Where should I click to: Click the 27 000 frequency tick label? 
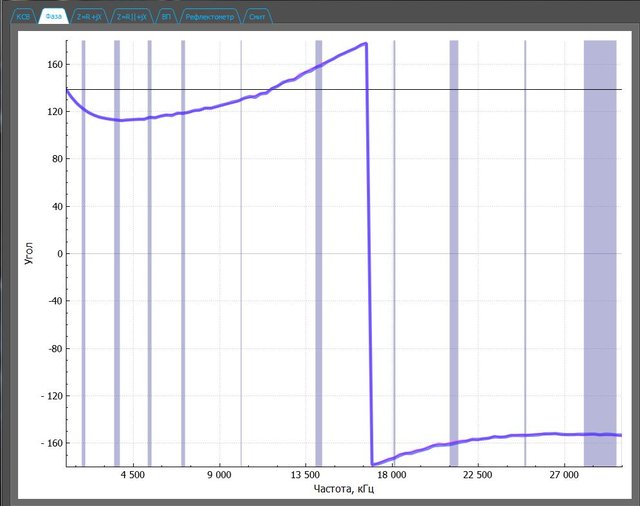coord(565,476)
